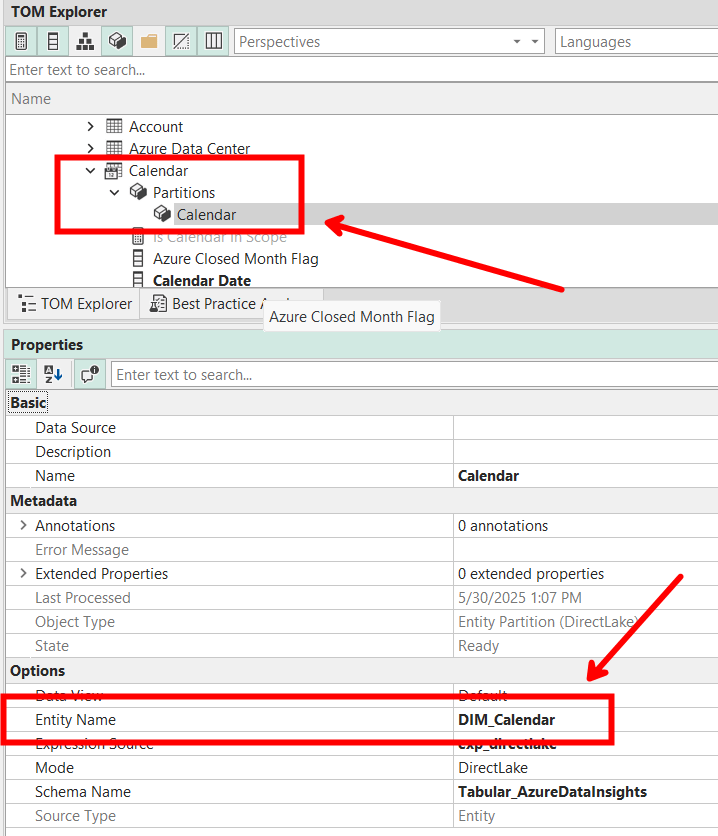Click the metadata columns layout icon
The width and height of the screenshot is (718, 836).
coord(213,42)
